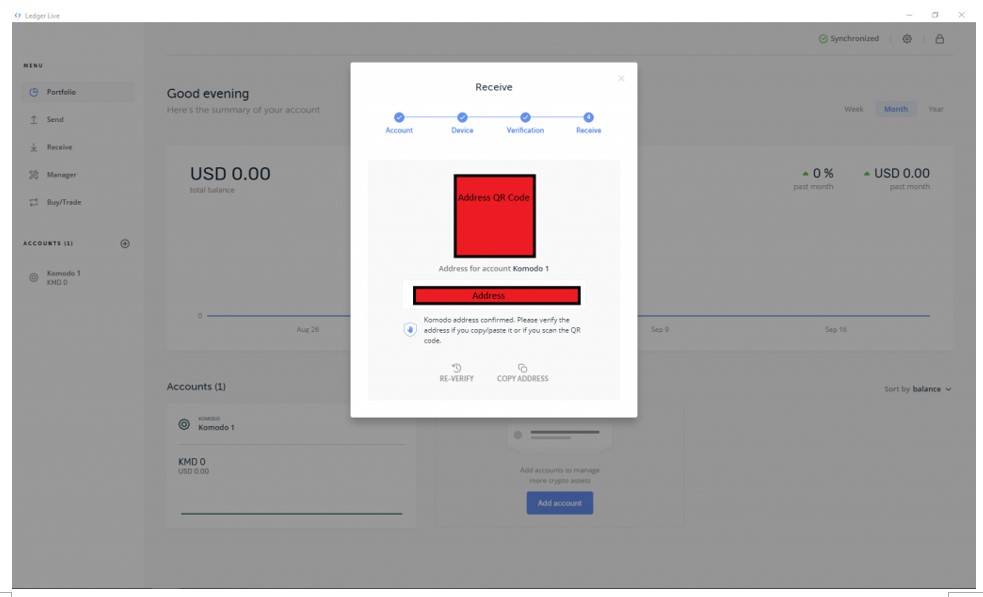This screenshot has width=983, height=597.
Task: Click the COPY ADDRESS label
Action: pos(522,379)
